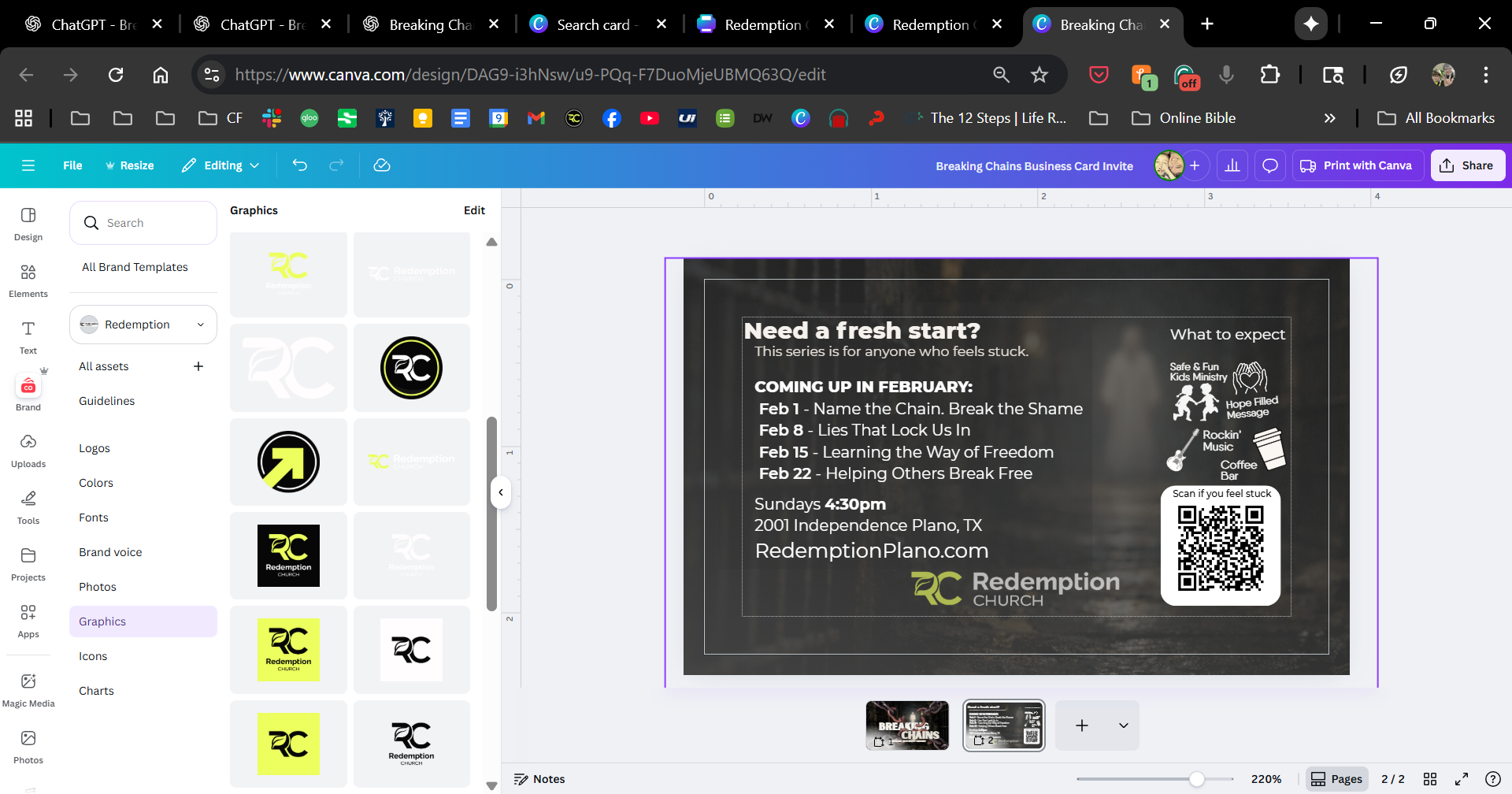
Task: Toggle the Pages thumbnail strip button
Action: 1336,779
